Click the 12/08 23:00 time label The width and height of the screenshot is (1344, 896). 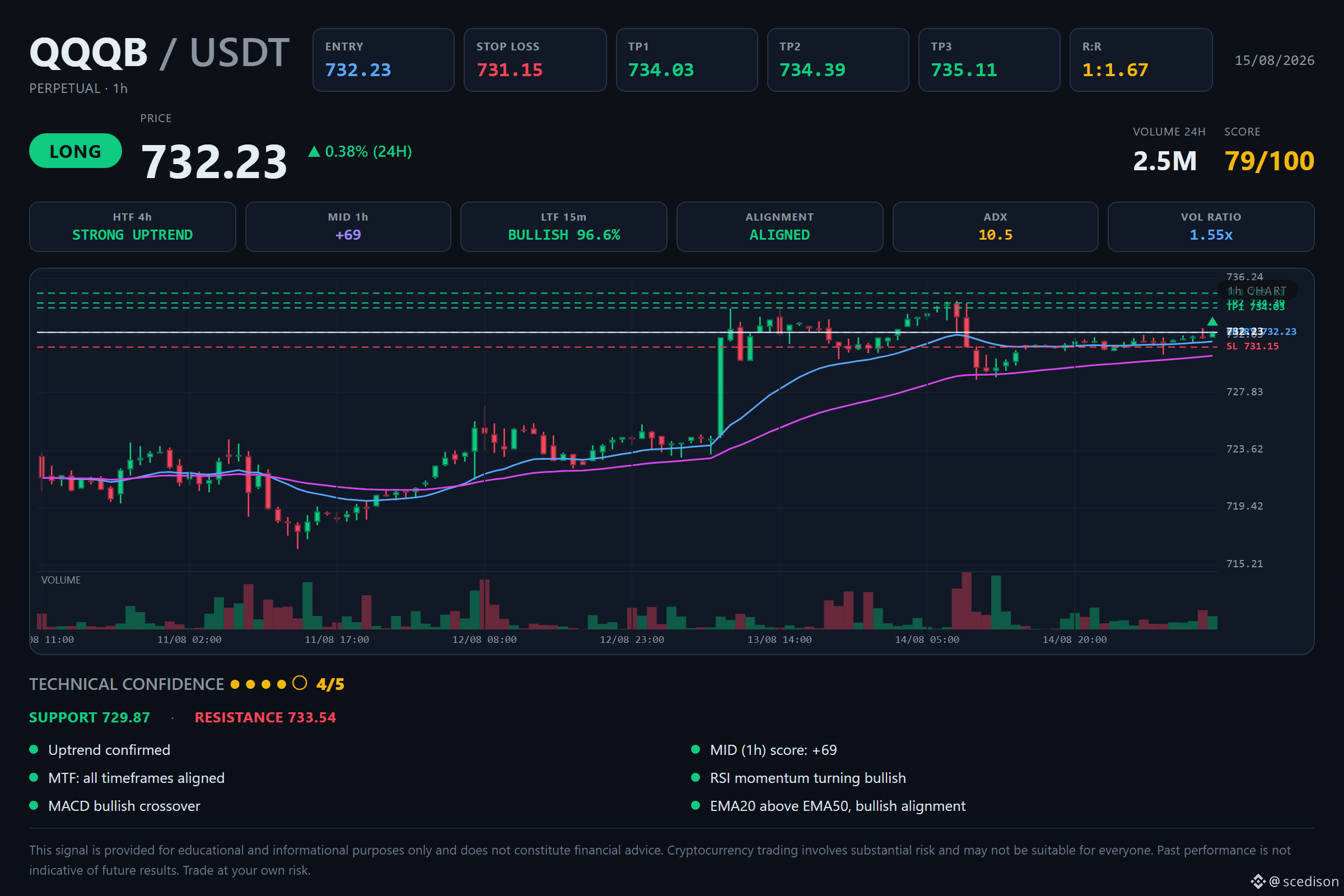[632, 640]
